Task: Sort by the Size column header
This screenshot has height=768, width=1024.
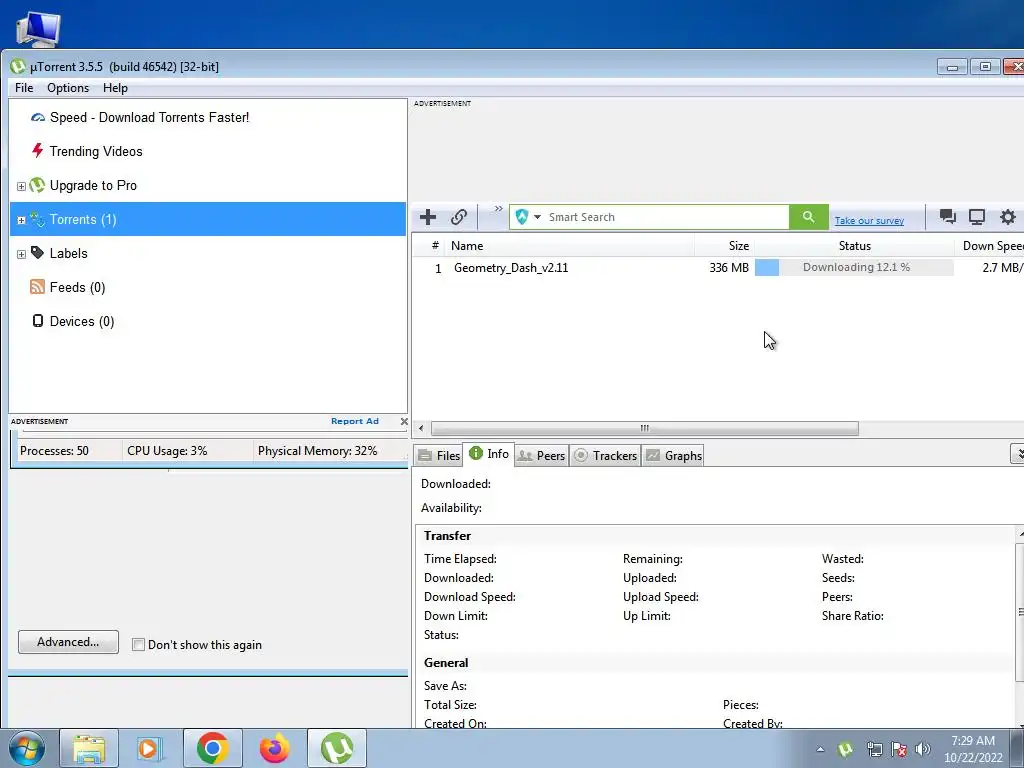Action: pos(724,246)
